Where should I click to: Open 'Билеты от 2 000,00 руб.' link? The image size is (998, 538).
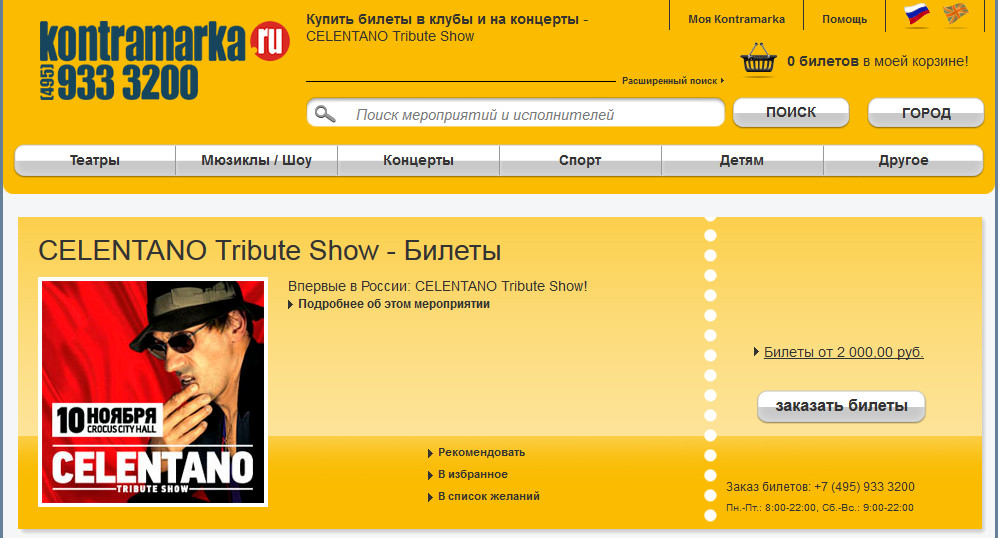coord(843,352)
